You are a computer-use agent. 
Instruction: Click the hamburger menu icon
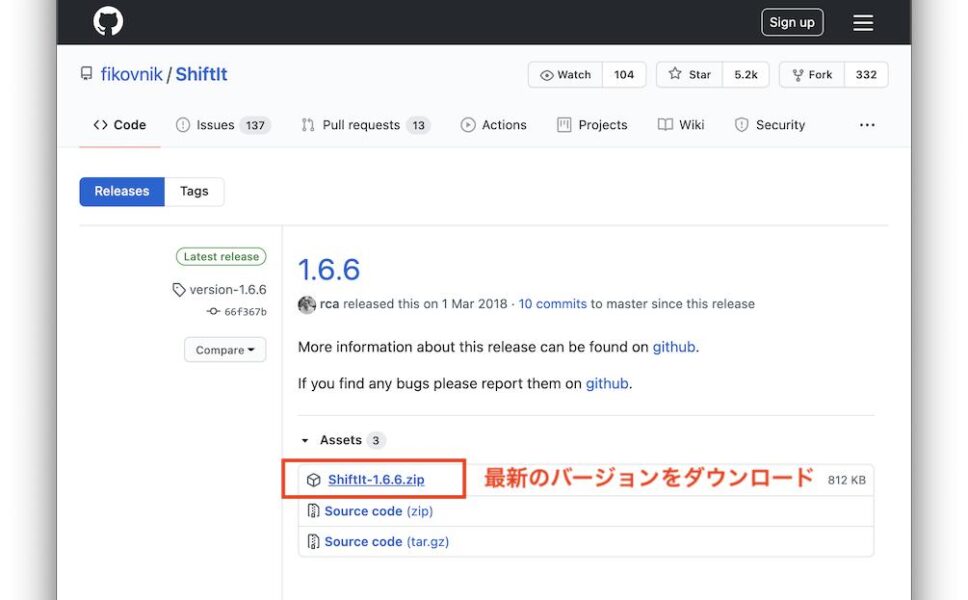[862, 22]
